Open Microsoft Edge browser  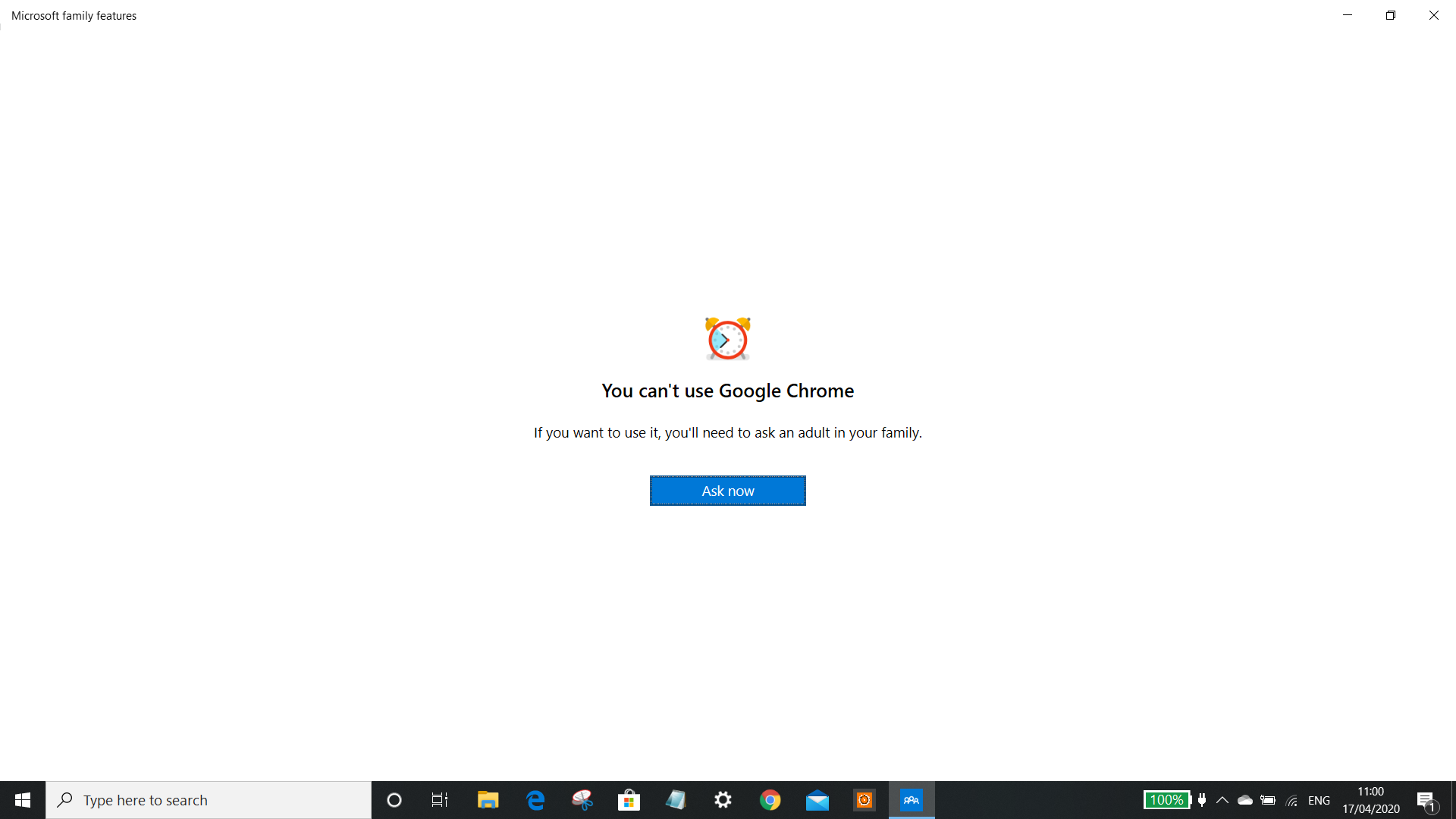click(x=534, y=799)
